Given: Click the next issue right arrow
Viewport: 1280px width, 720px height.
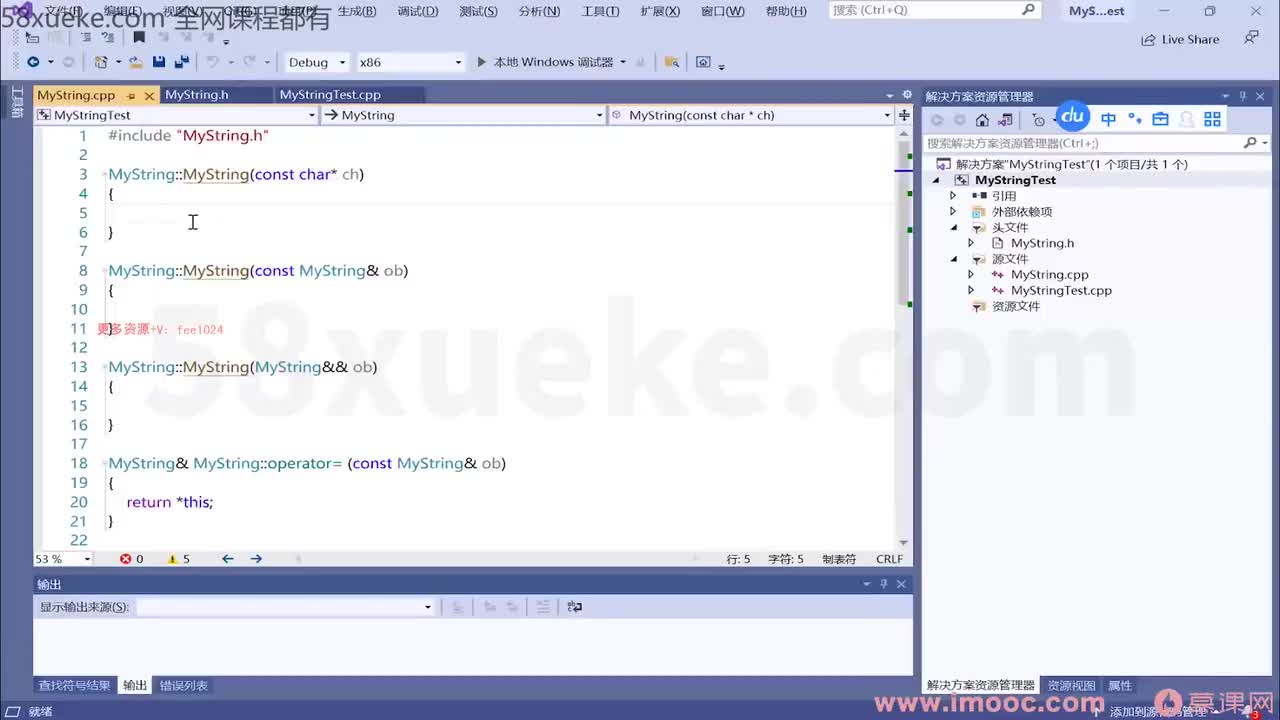Looking at the screenshot, I should (256, 559).
